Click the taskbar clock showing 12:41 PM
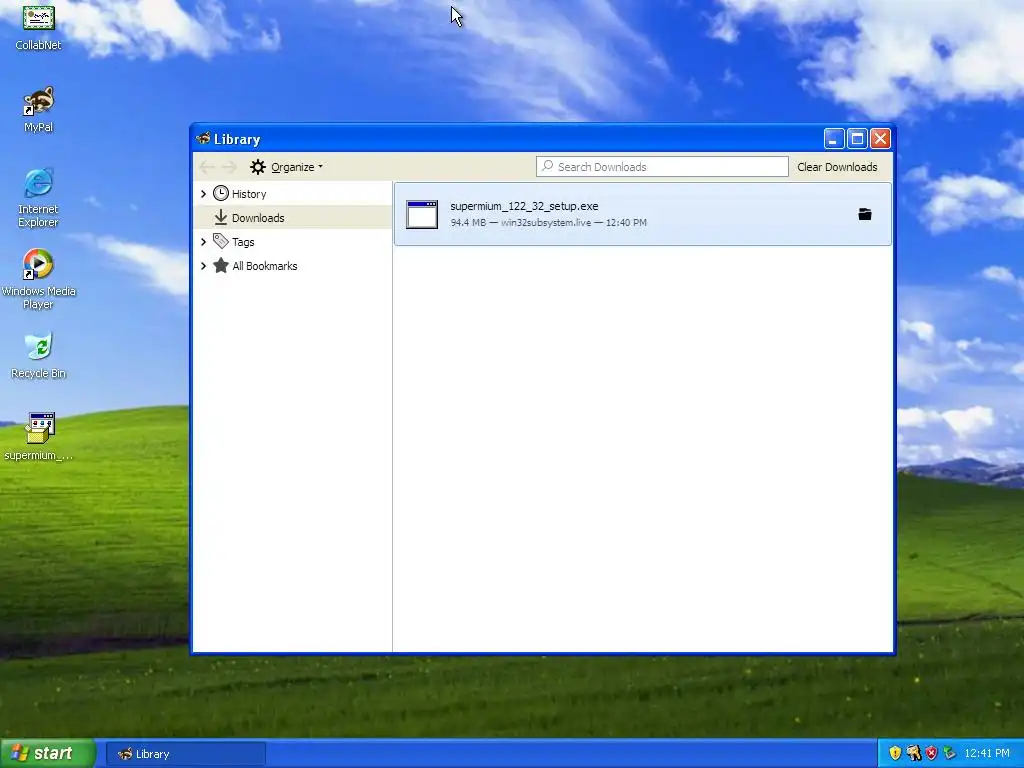Image resolution: width=1024 pixels, height=768 pixels. 987,754
